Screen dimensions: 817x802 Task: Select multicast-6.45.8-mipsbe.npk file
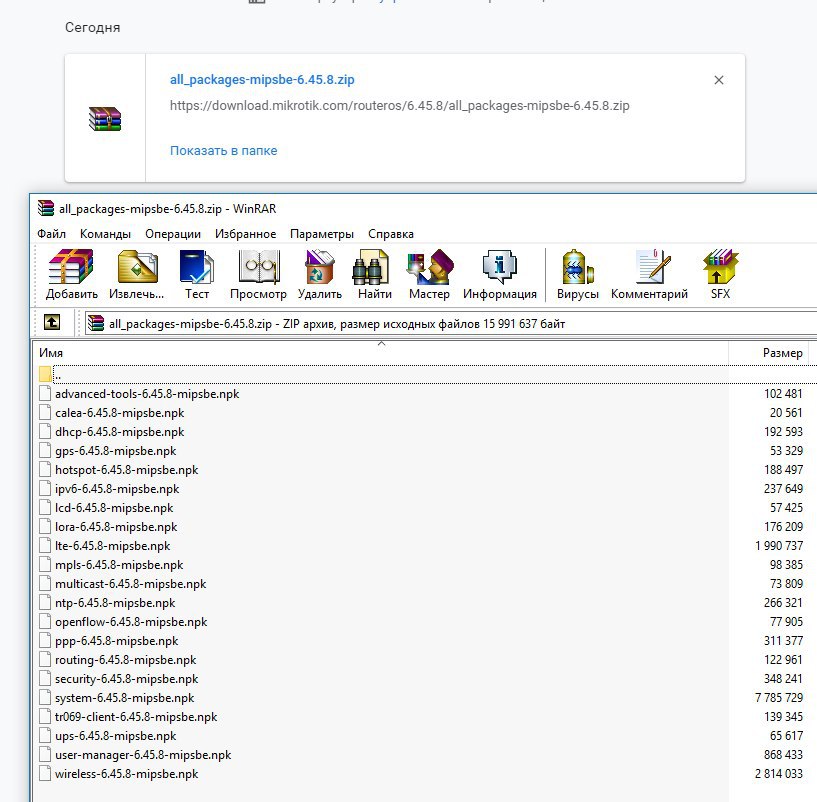pos(131,584)
